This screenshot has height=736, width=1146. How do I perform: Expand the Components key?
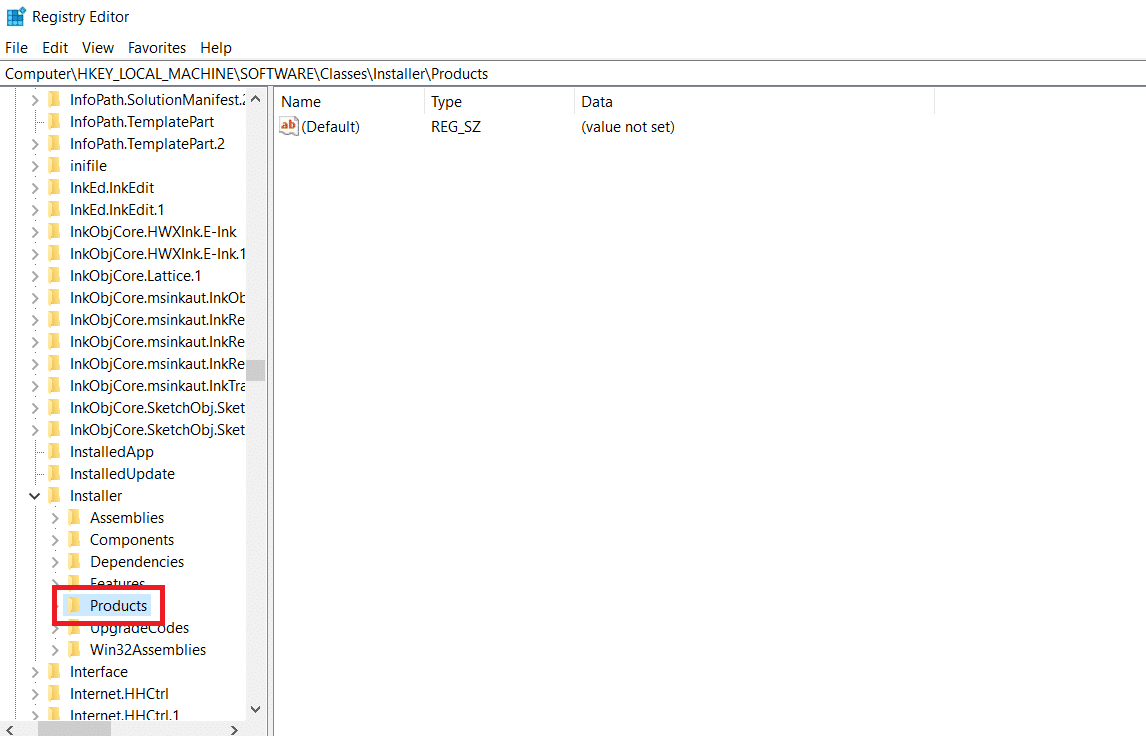pos(55,540)
